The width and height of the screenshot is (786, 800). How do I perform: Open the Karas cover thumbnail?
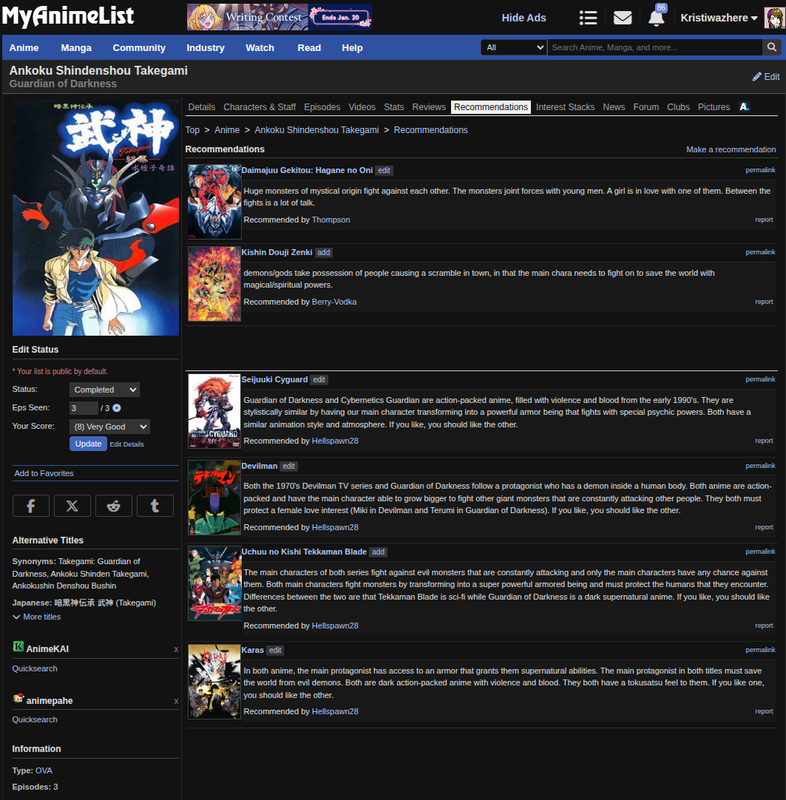[214, 682]
